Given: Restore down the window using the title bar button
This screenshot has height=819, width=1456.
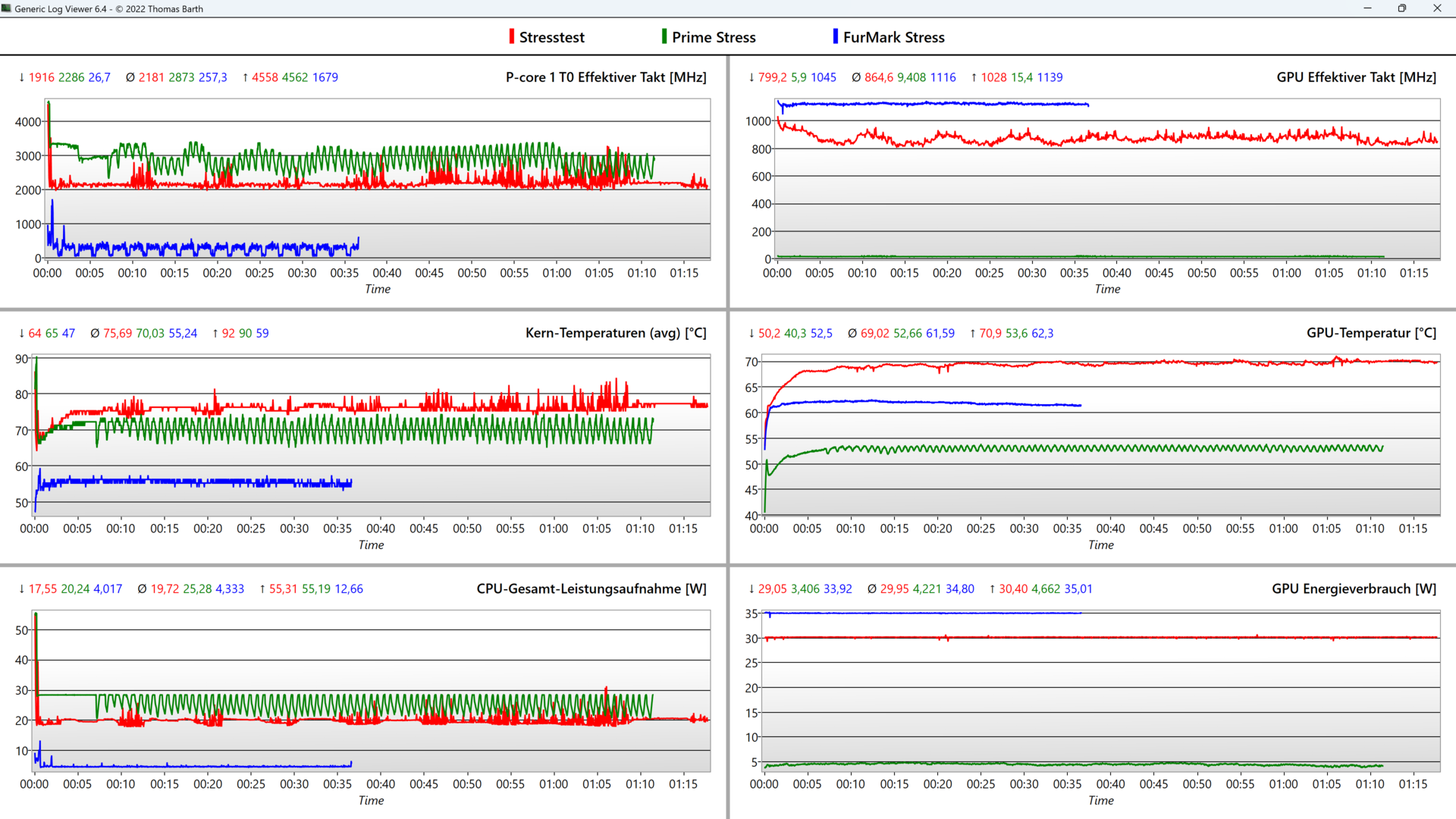Looking at the screenshot, I should (1401, 8).
